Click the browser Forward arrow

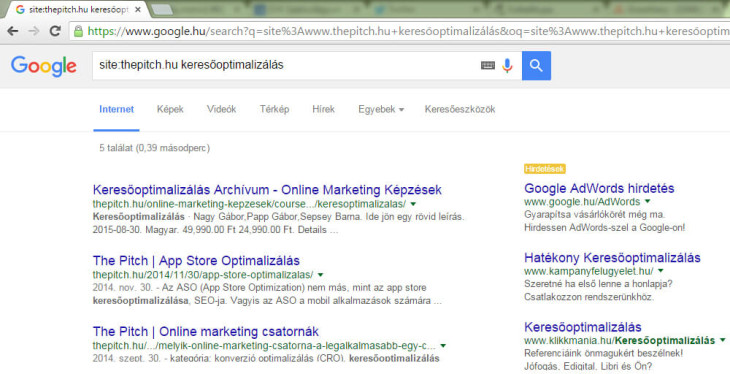tap(34, 31)
